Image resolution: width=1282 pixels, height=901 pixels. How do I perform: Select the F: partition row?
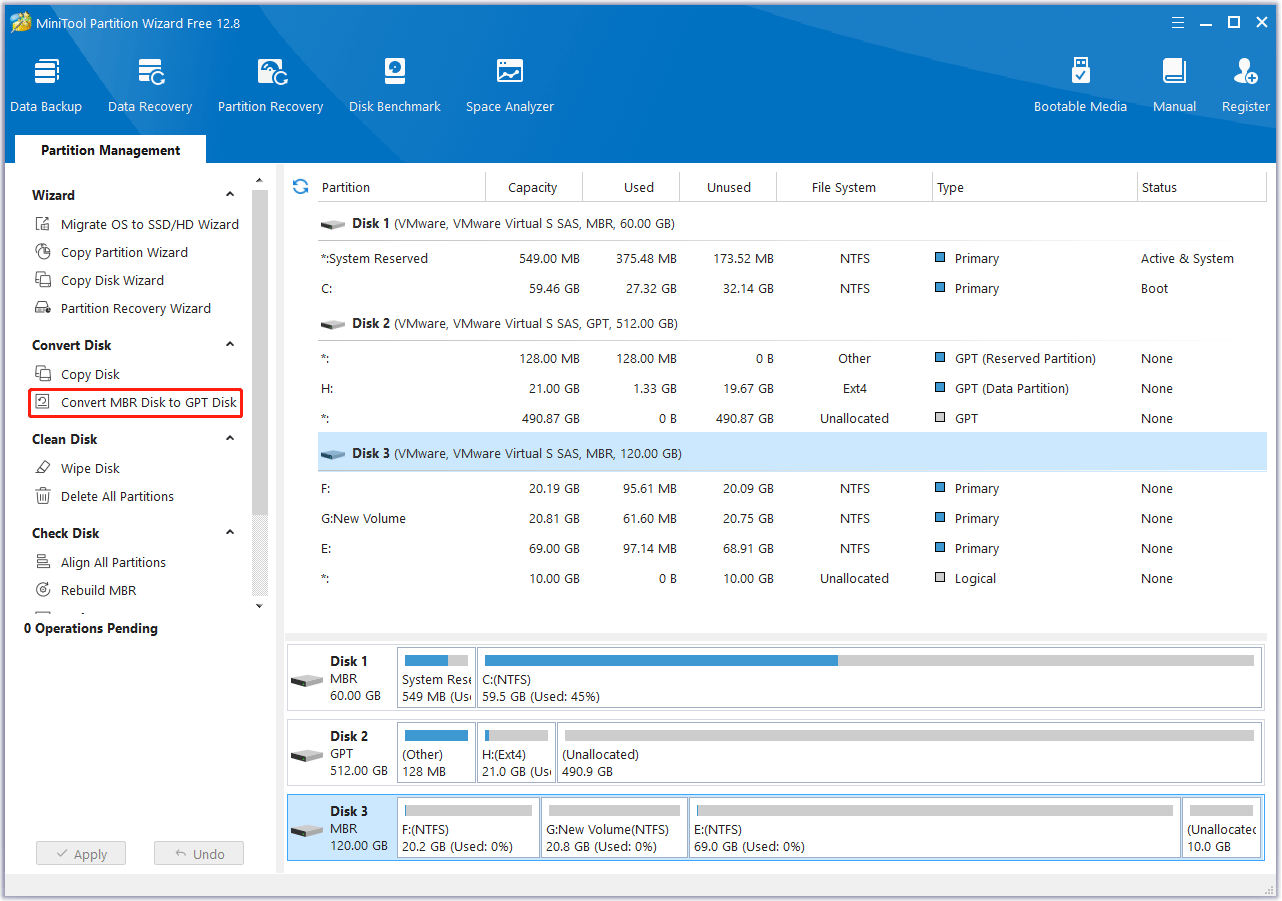pyautogui.click(x=792, y=488)
